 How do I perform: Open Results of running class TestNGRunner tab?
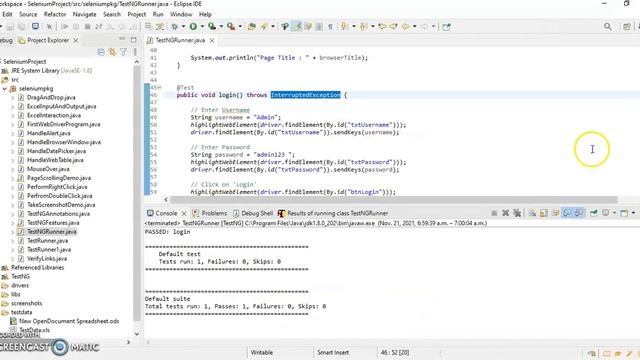click(333, 213)
